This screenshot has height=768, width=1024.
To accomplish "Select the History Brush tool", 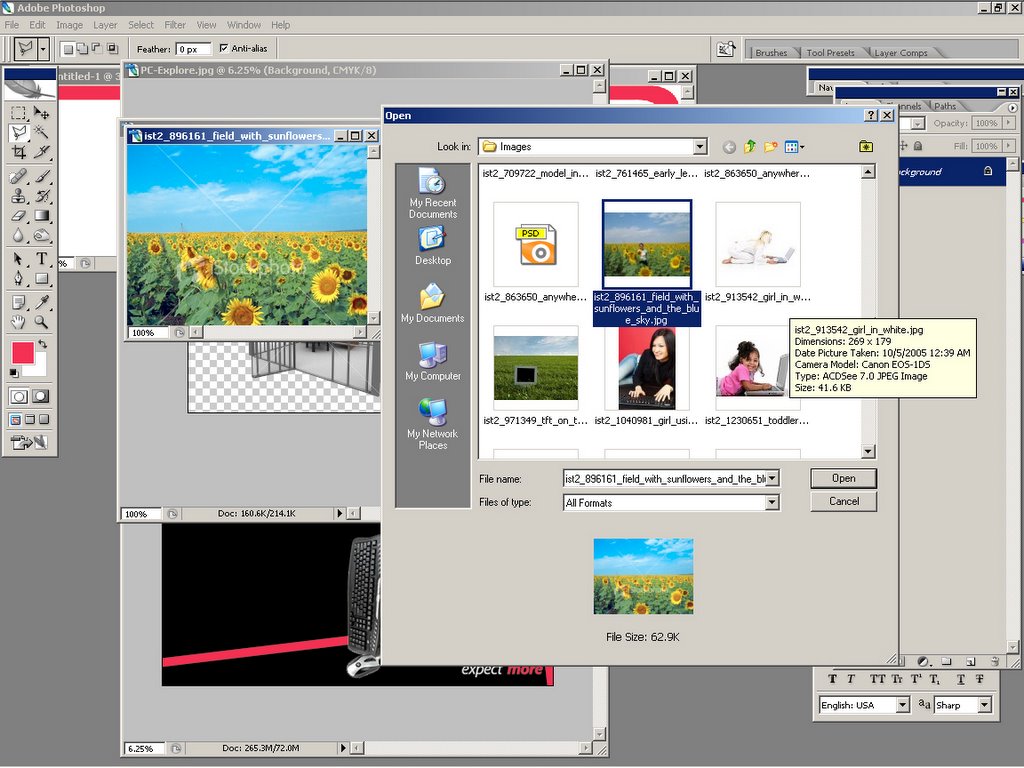I will click(x=41, y=195).
